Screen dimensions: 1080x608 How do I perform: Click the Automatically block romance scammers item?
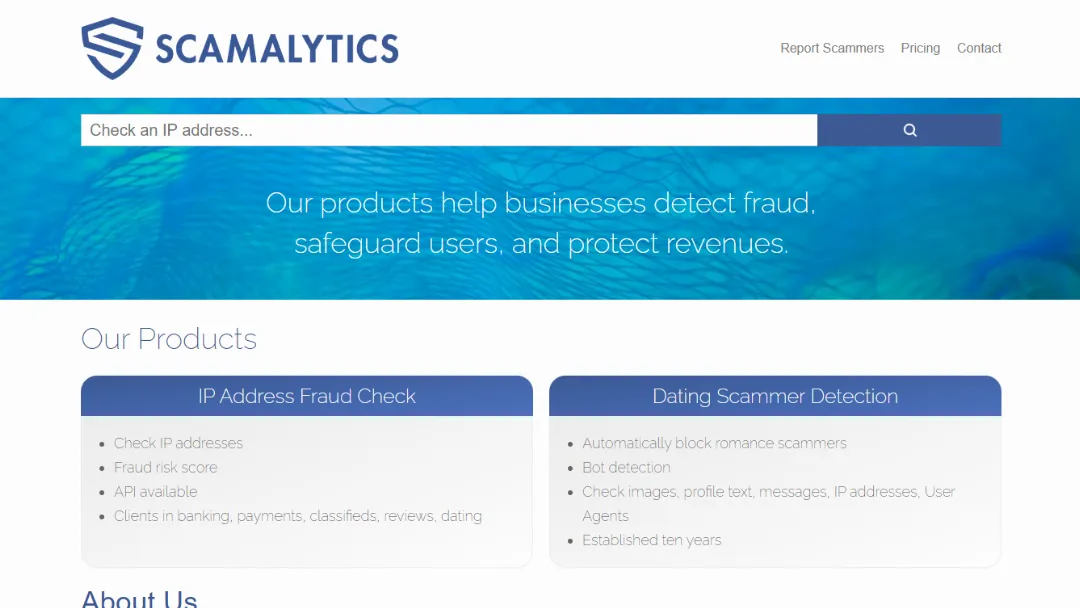(714, 443)
